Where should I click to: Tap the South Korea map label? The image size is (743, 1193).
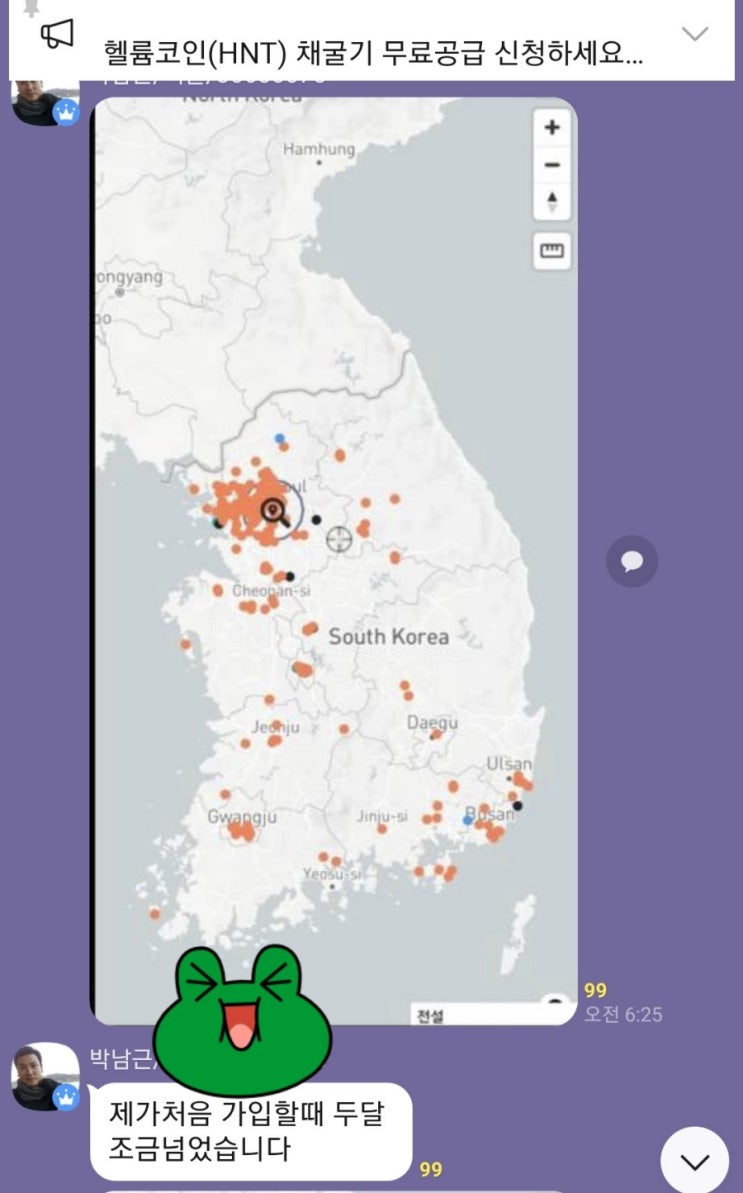tap(389, 637)
